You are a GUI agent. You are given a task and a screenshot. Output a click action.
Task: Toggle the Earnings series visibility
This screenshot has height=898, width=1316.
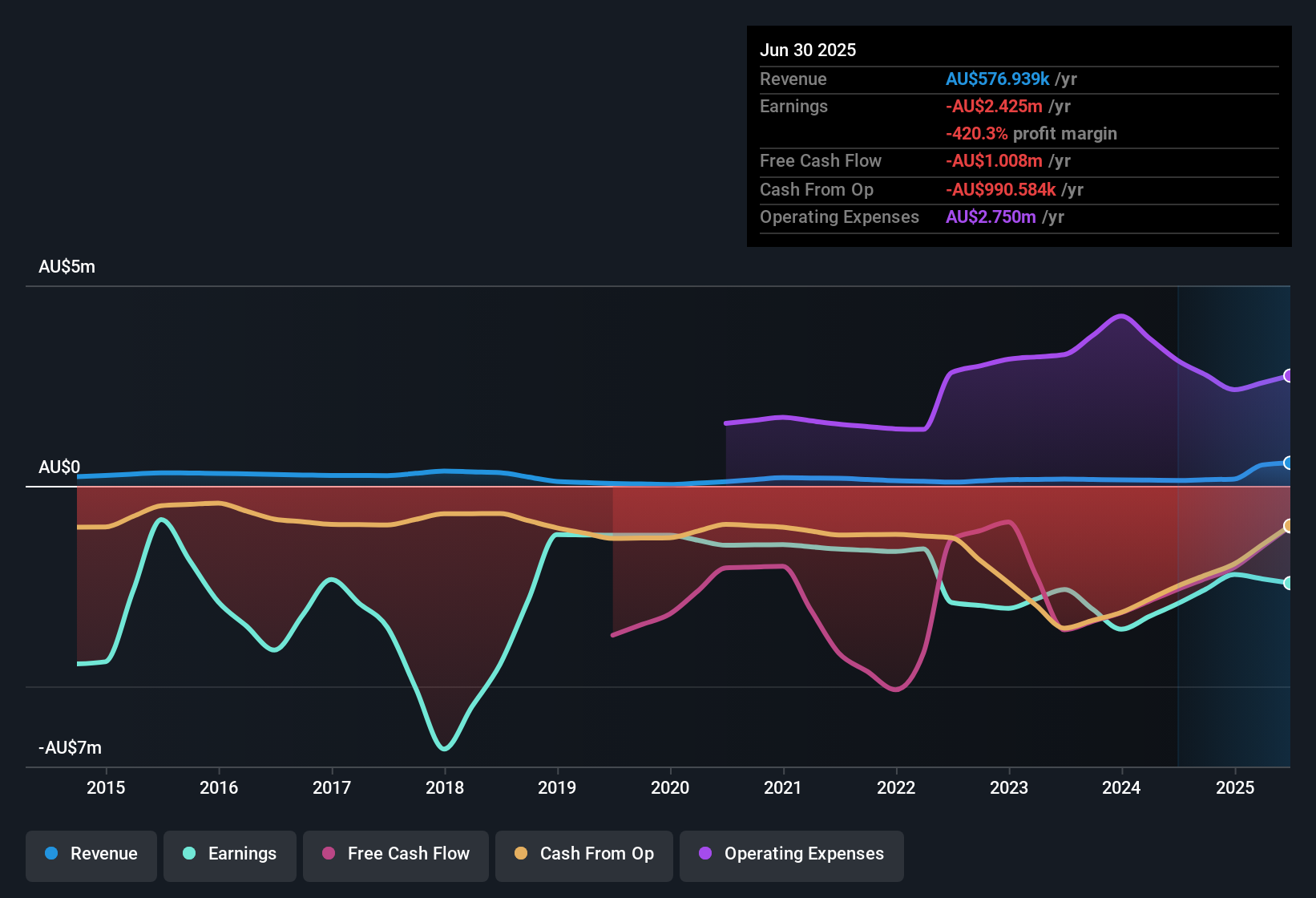coord(229,854)
